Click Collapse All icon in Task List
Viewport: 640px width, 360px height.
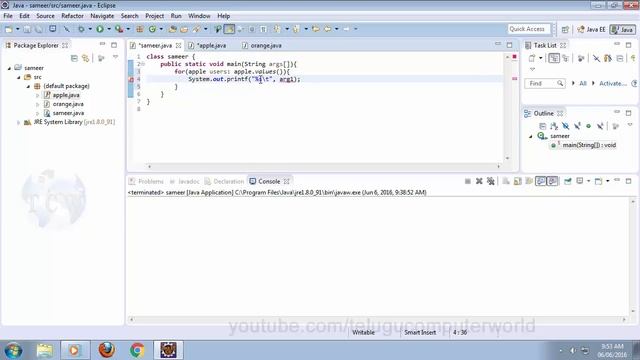click(x=620, y=58)
